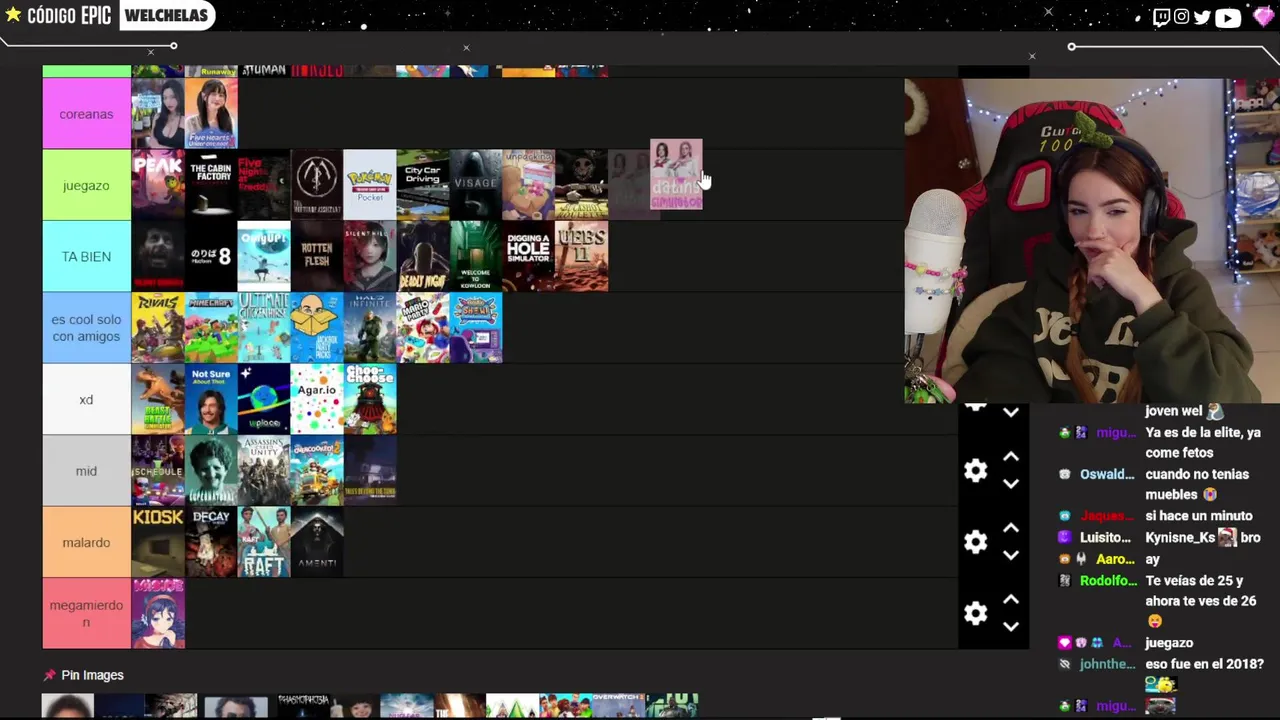The height and width of the screenshot is (720, 1280).
Task: Pick the dating simulator tile being dragged
Action: (x=676, y=175)
